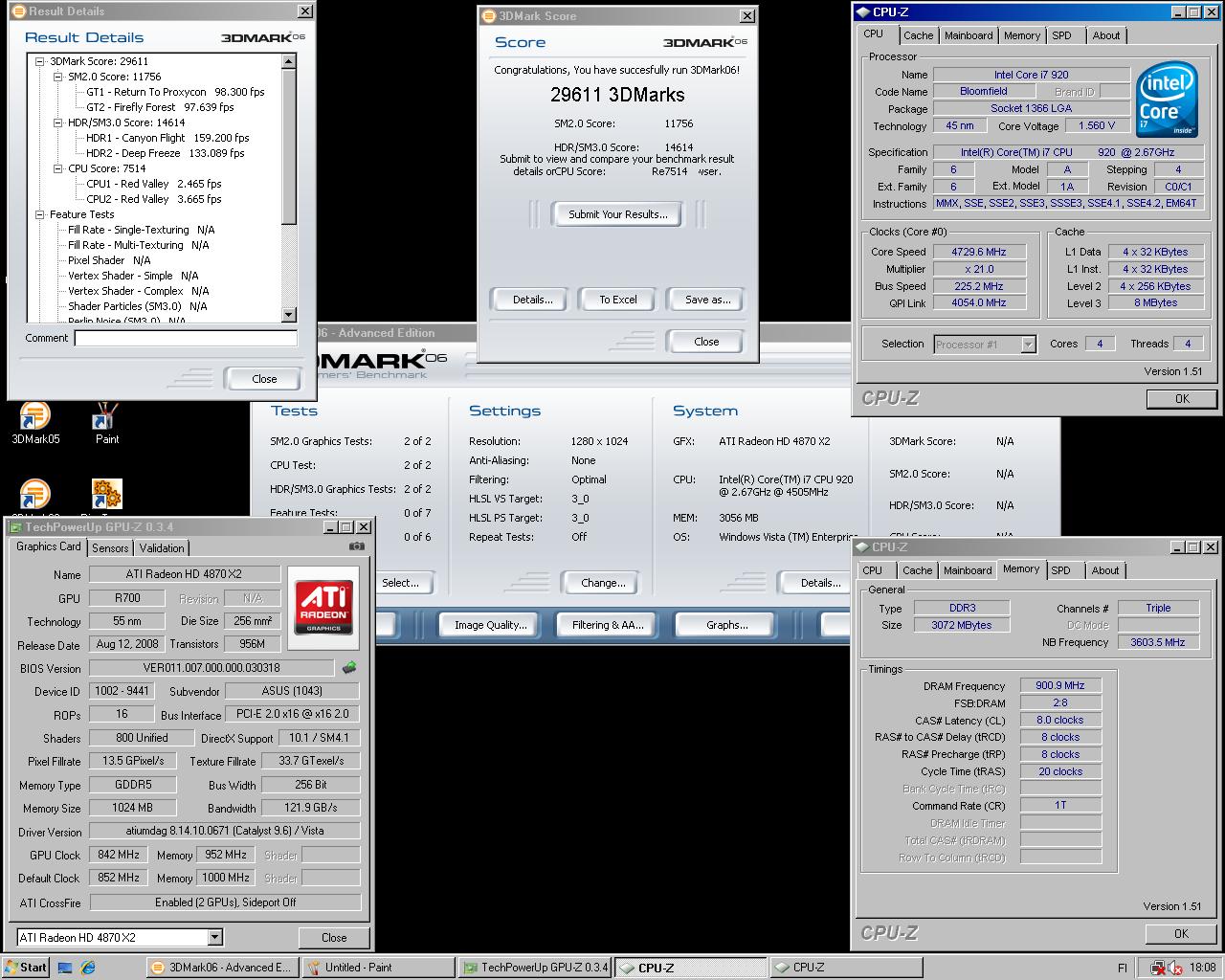Screen dimensions: 1225x980
Task: Click the Save as button
Action: (x=707, y=300)
